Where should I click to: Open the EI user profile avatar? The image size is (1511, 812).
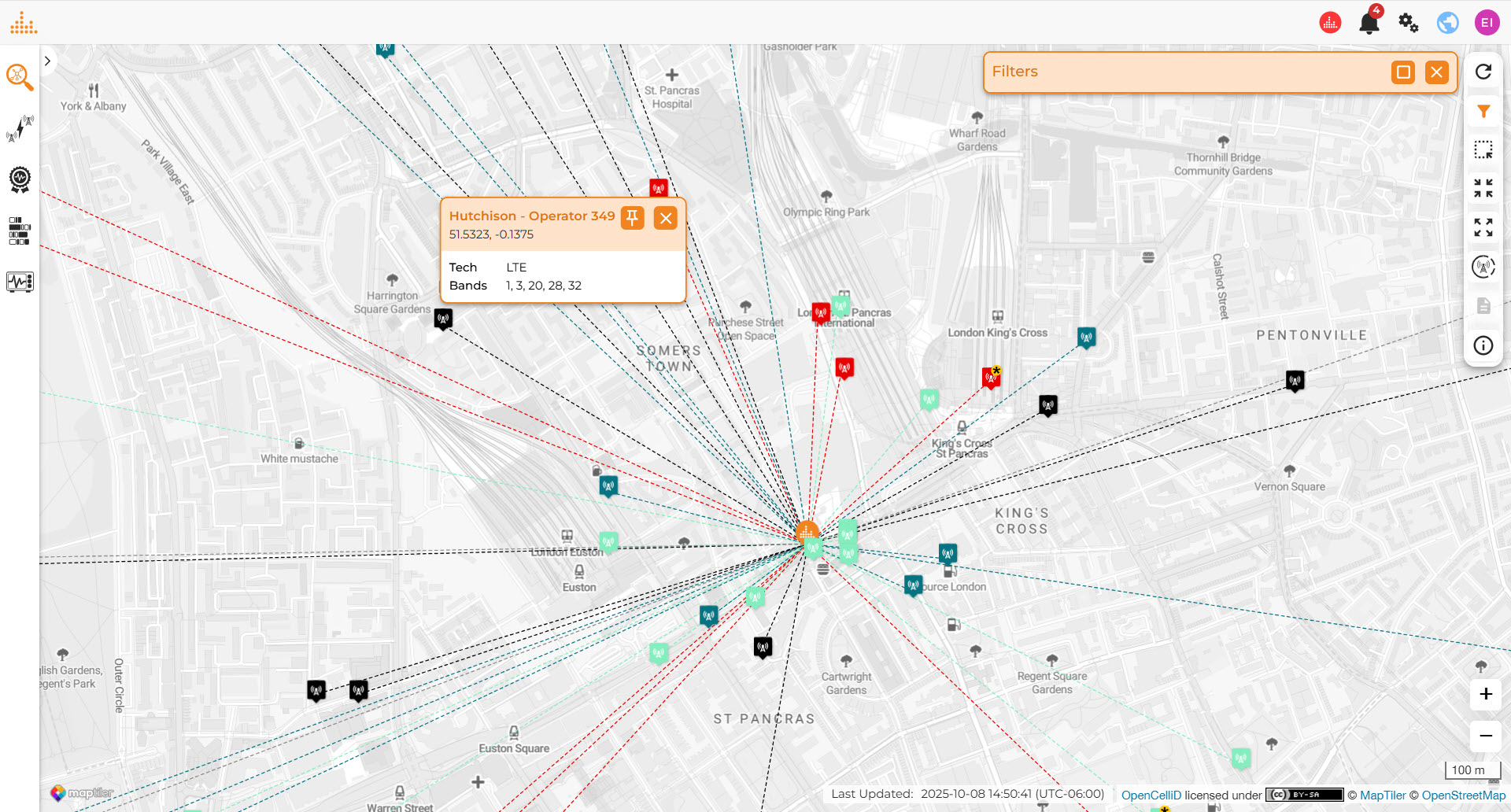[x=1487, y=23]
